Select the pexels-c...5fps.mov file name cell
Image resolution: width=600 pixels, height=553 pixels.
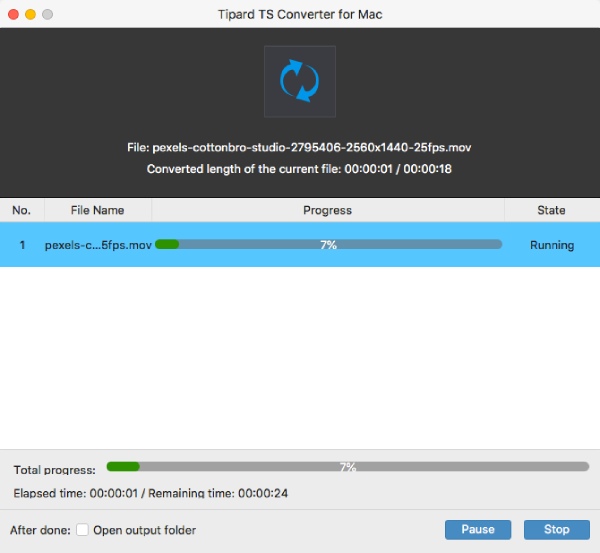click(x=98, y=245)
